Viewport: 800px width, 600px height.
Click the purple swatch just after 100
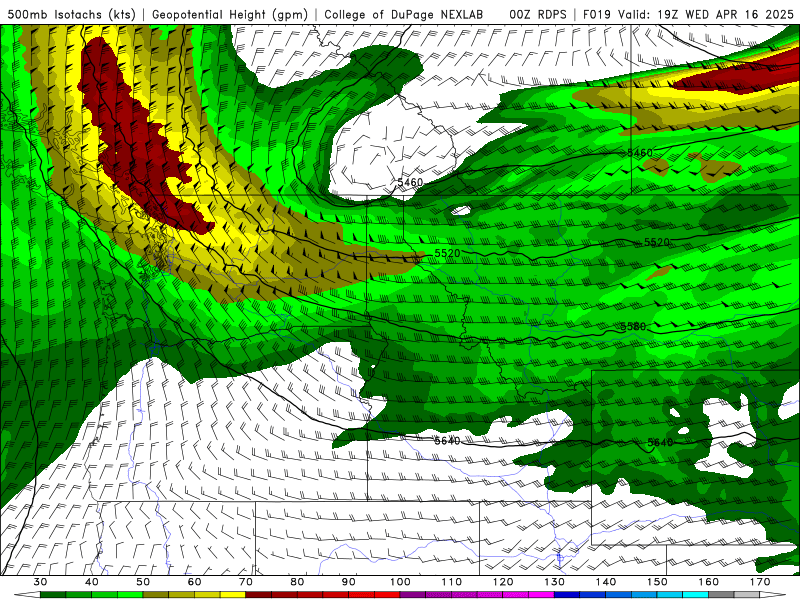coord(413,595)
